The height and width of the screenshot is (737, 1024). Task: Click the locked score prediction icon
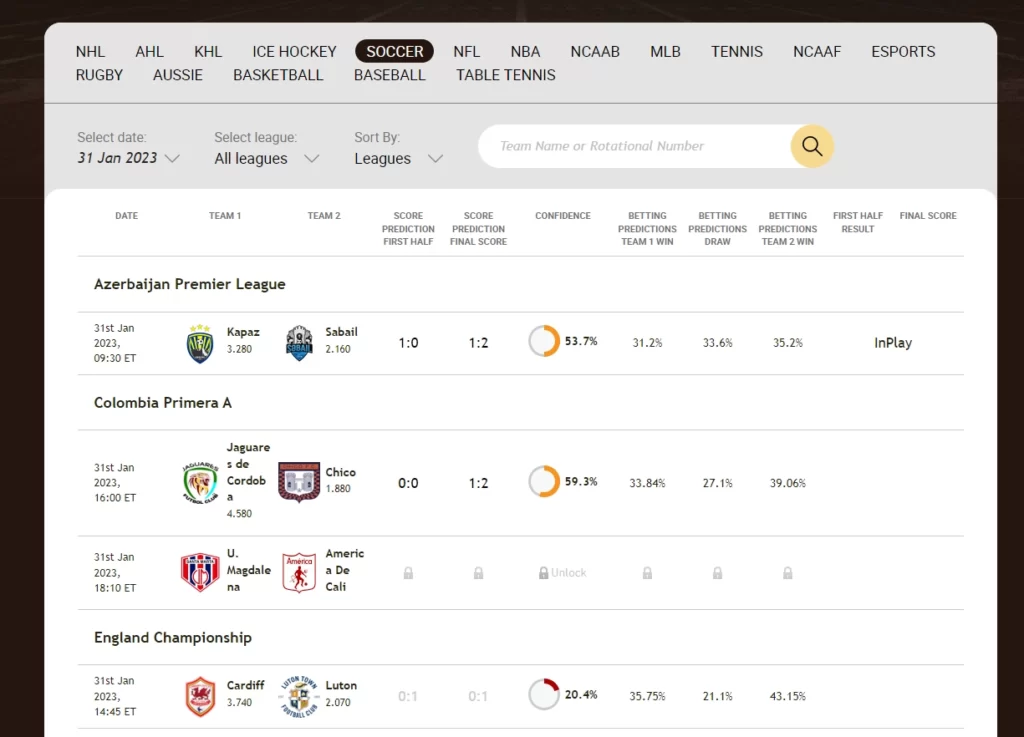(408, 571)
